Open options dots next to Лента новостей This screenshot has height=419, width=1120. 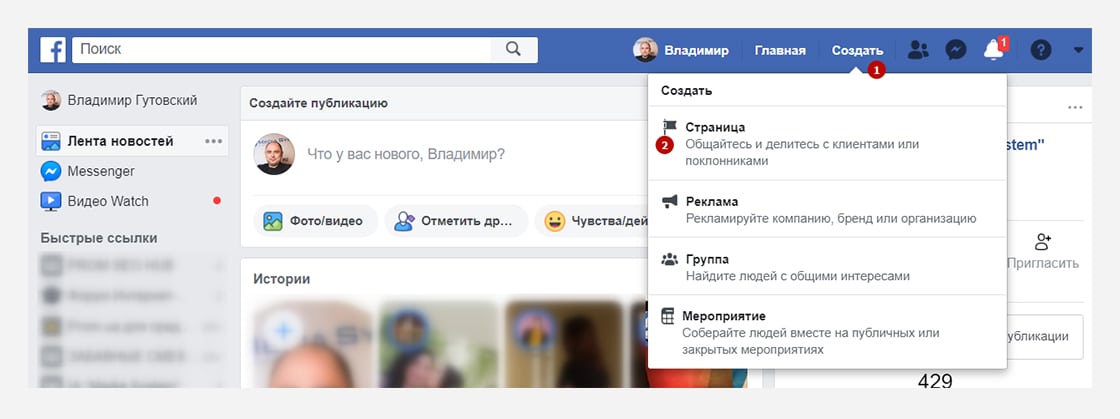[x=214, y=141]
